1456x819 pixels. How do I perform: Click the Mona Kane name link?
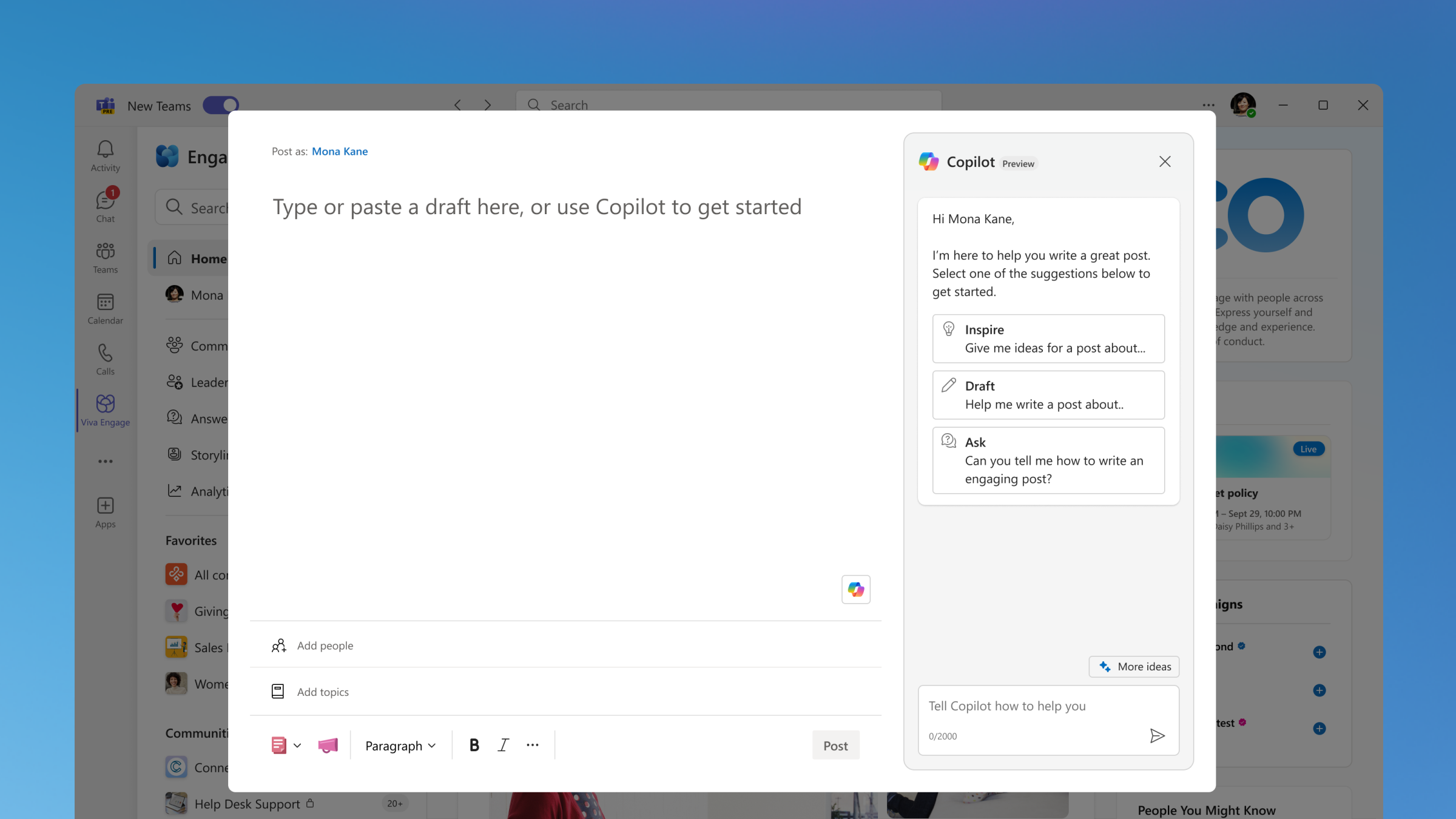pos(339,151)
